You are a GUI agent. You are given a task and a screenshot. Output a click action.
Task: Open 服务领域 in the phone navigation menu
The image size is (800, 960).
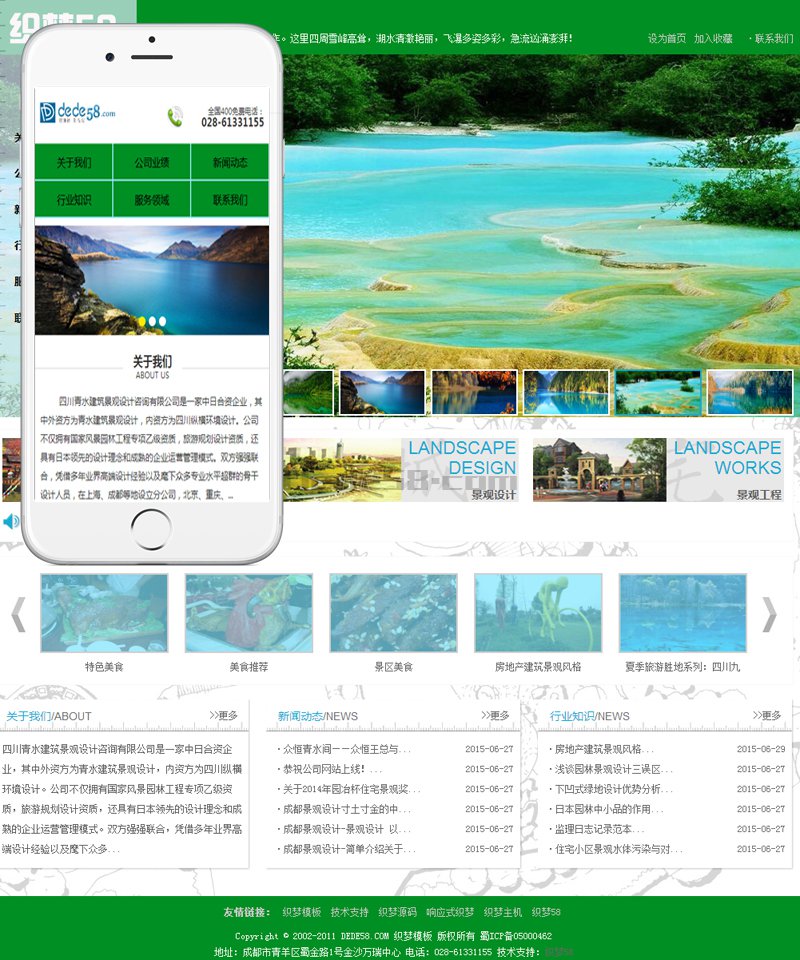(x=152, y=199)
